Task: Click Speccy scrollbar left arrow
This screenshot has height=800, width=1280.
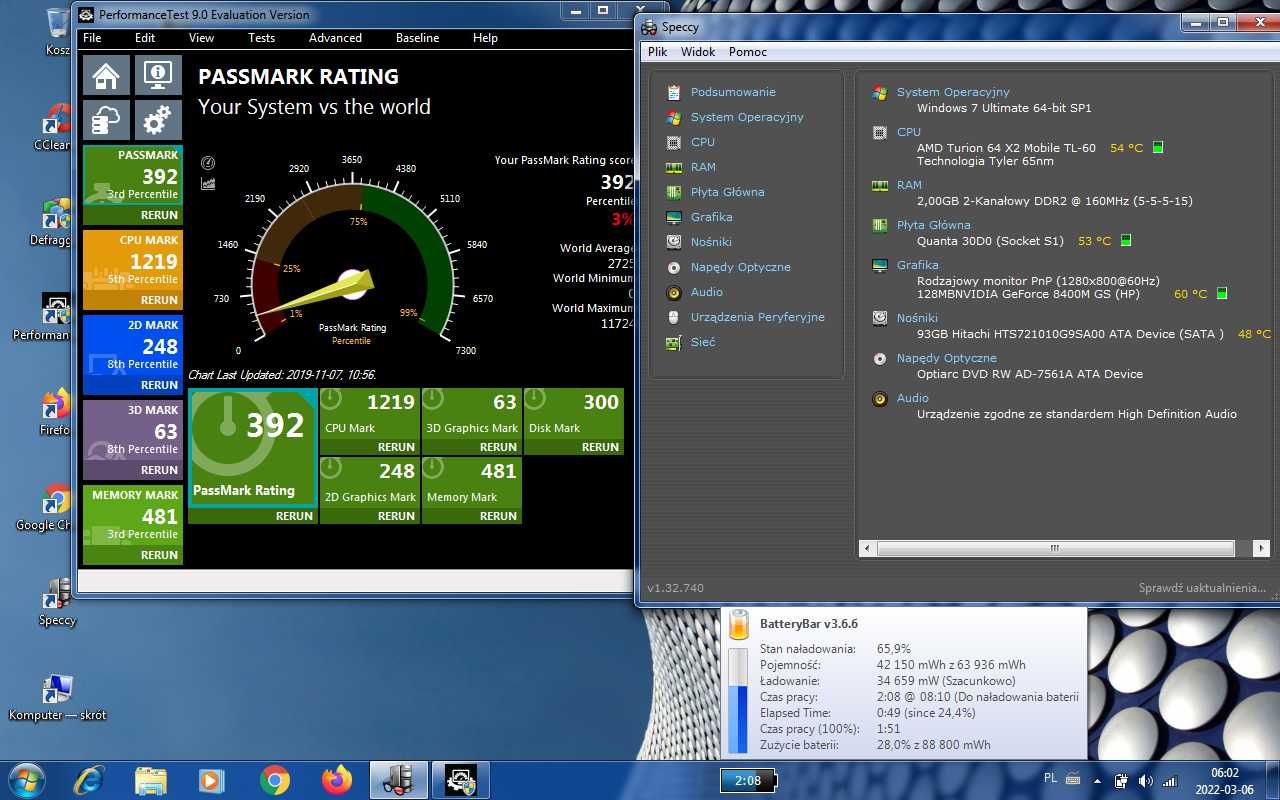Action: (x=868, y=548)
